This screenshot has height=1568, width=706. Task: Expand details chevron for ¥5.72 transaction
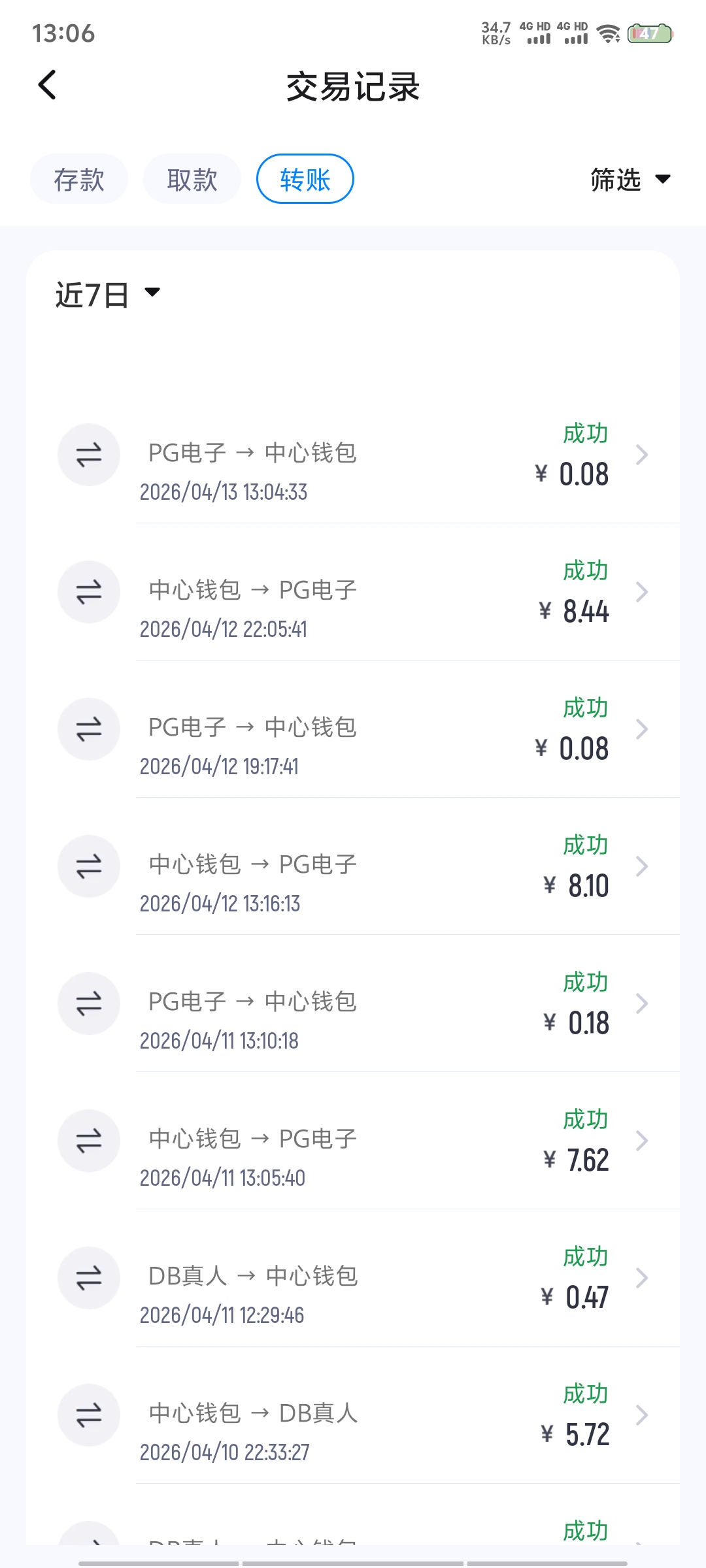(x=642, y=1415)
